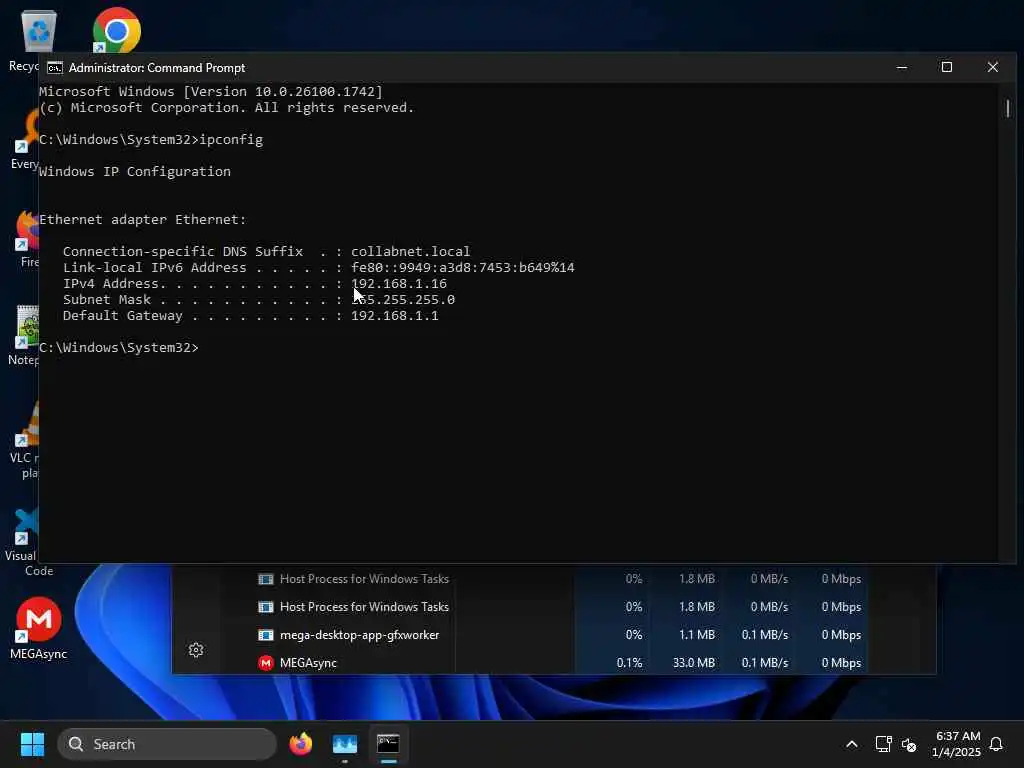Click the Ethernet adapter Ethernet line
Image resolution: width=1024 pixels, height=768 pixels.
click(x=142, y=219)
